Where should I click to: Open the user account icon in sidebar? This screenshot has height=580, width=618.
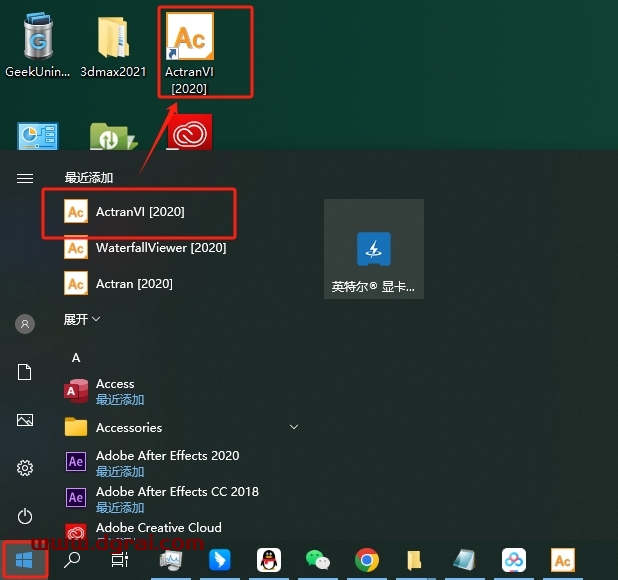[25, 324]
